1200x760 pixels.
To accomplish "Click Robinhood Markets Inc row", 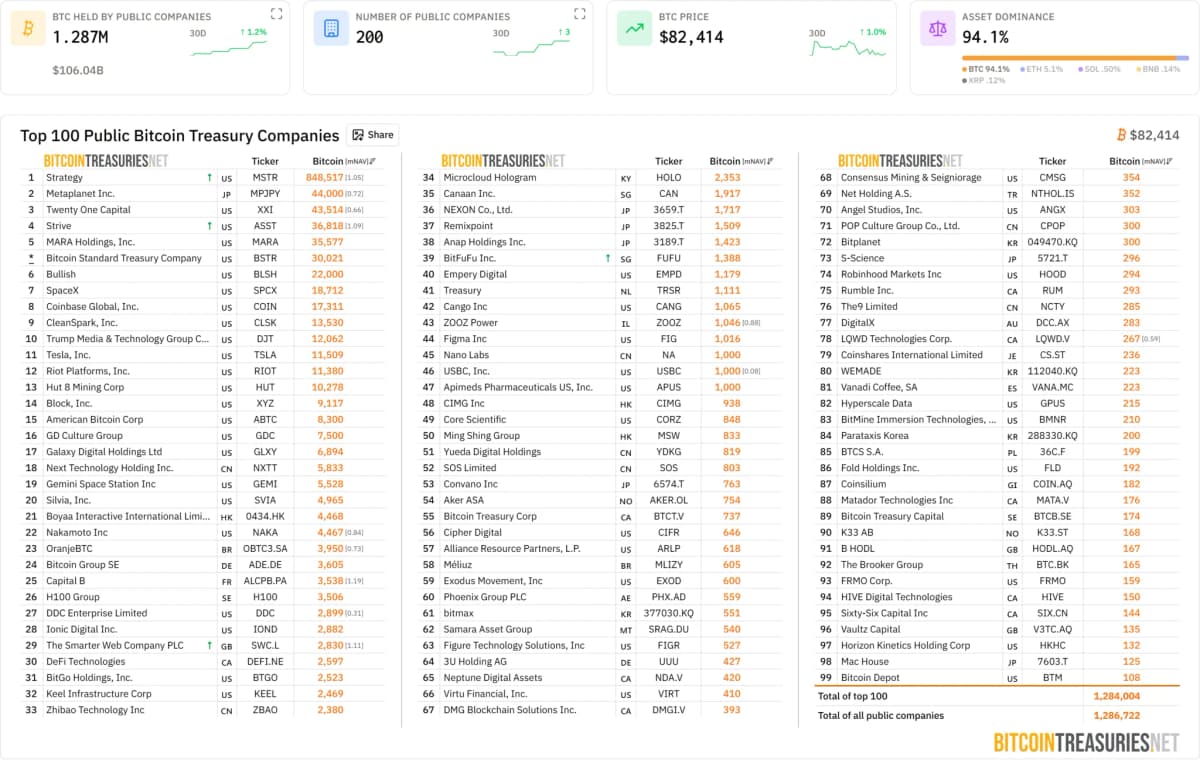I will tap(997, 274).
